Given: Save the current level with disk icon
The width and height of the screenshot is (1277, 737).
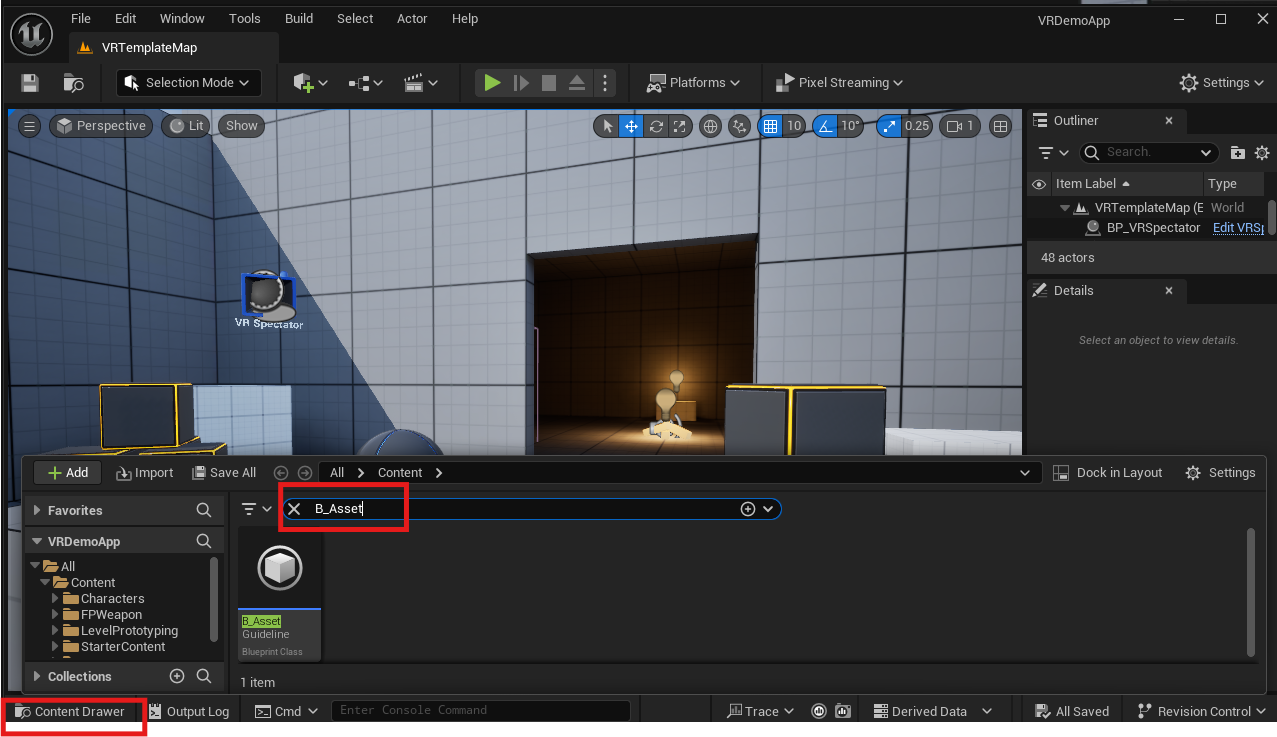Looking at the screenshot, I should (x=30, y=83).
